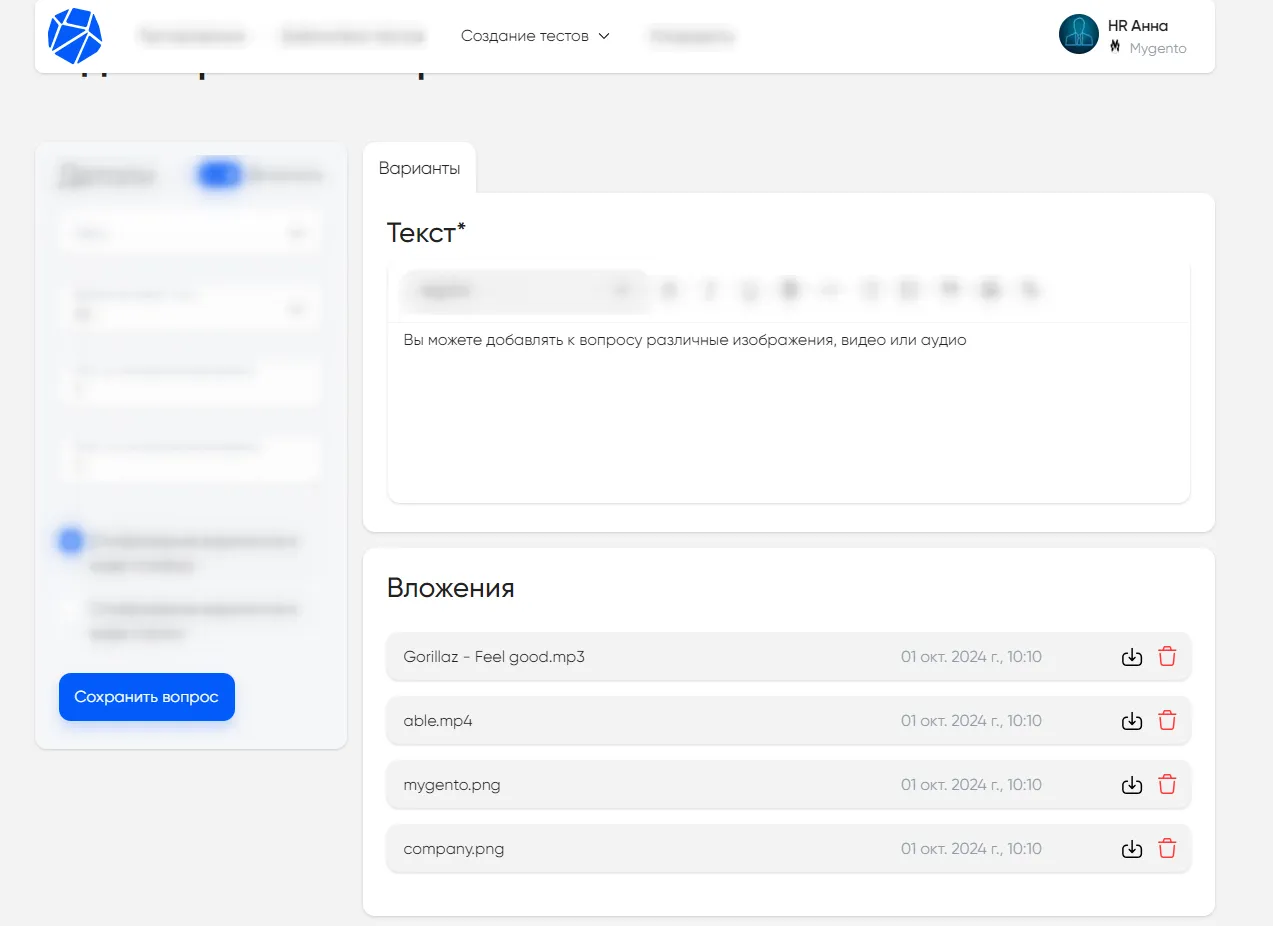The image size is (1273, 926).
Task: Enable the unchecked checkbox above Сохранить вопрос
Action: click(x=70, y=609)
